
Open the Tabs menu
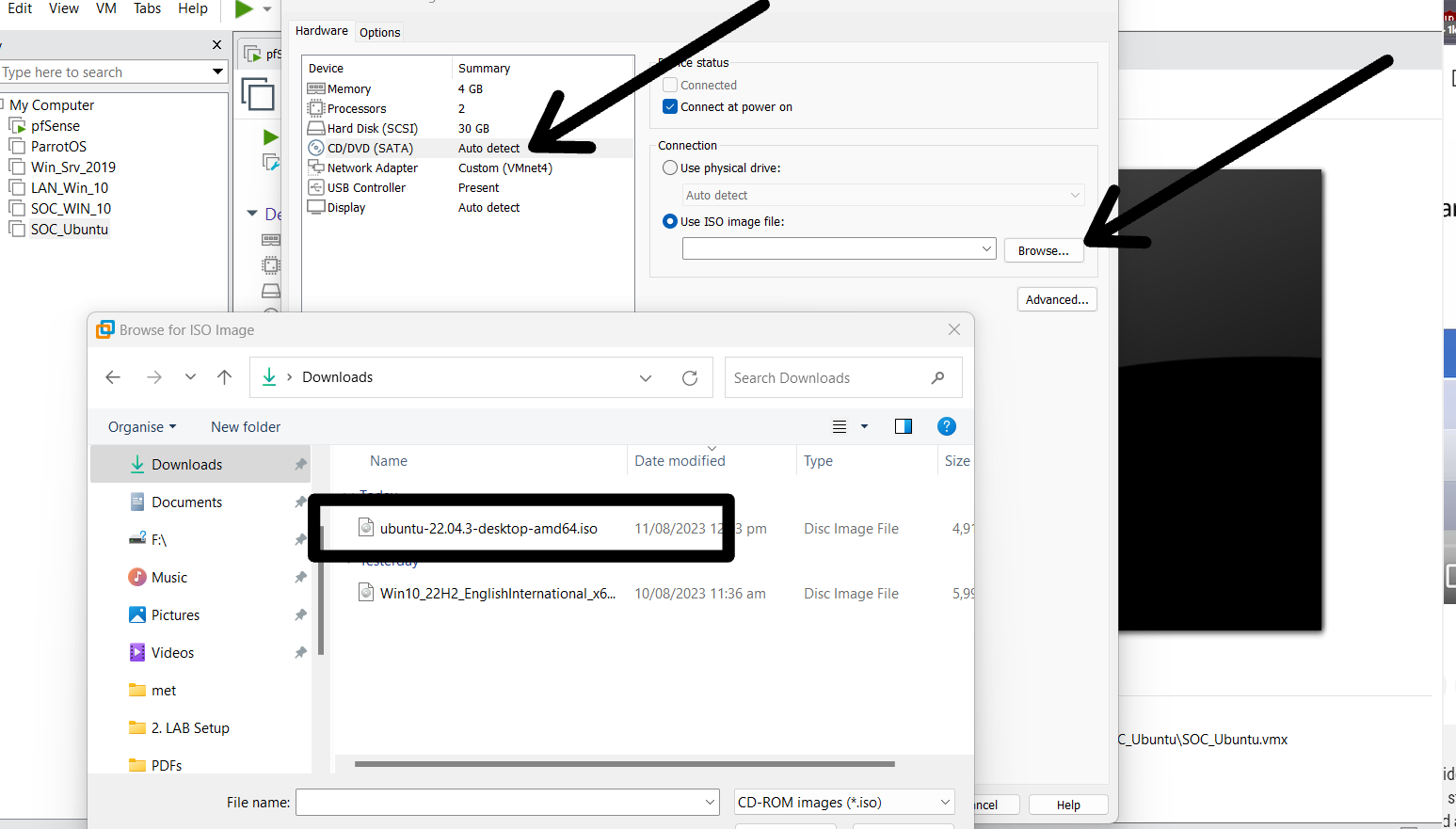(147, 8)
